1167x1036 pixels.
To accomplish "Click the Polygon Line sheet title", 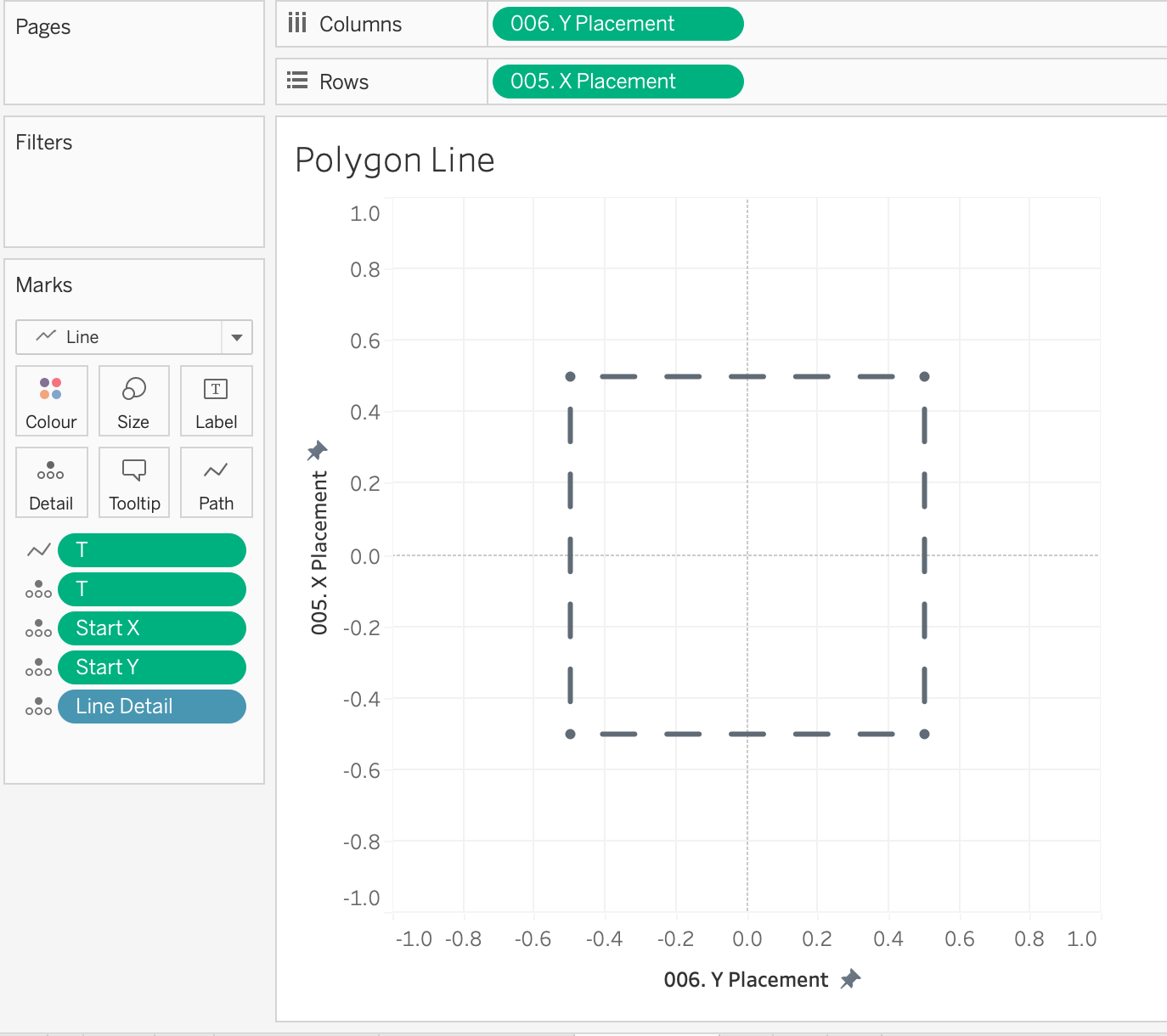I will [x=395, y=160].
